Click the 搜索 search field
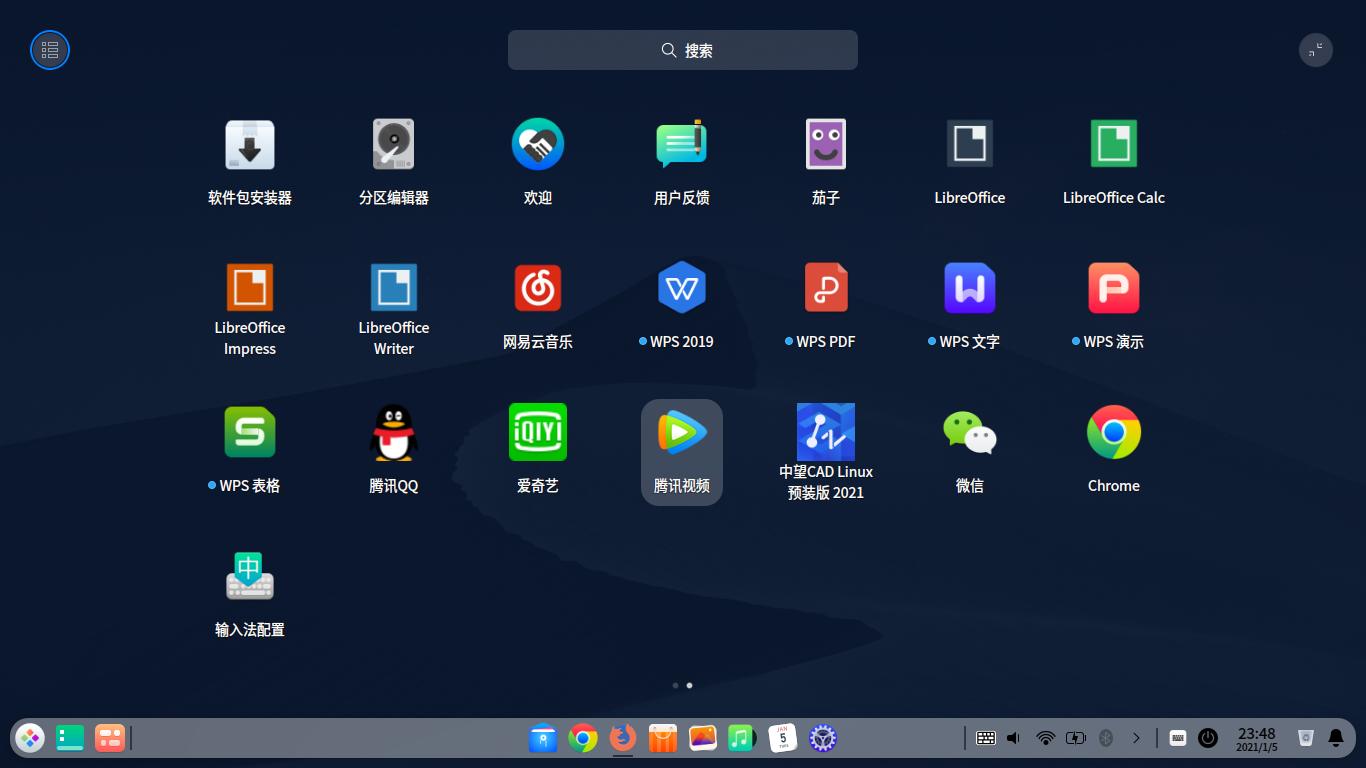The height and width of the screenshot is (768, 1366). (682, 50)
